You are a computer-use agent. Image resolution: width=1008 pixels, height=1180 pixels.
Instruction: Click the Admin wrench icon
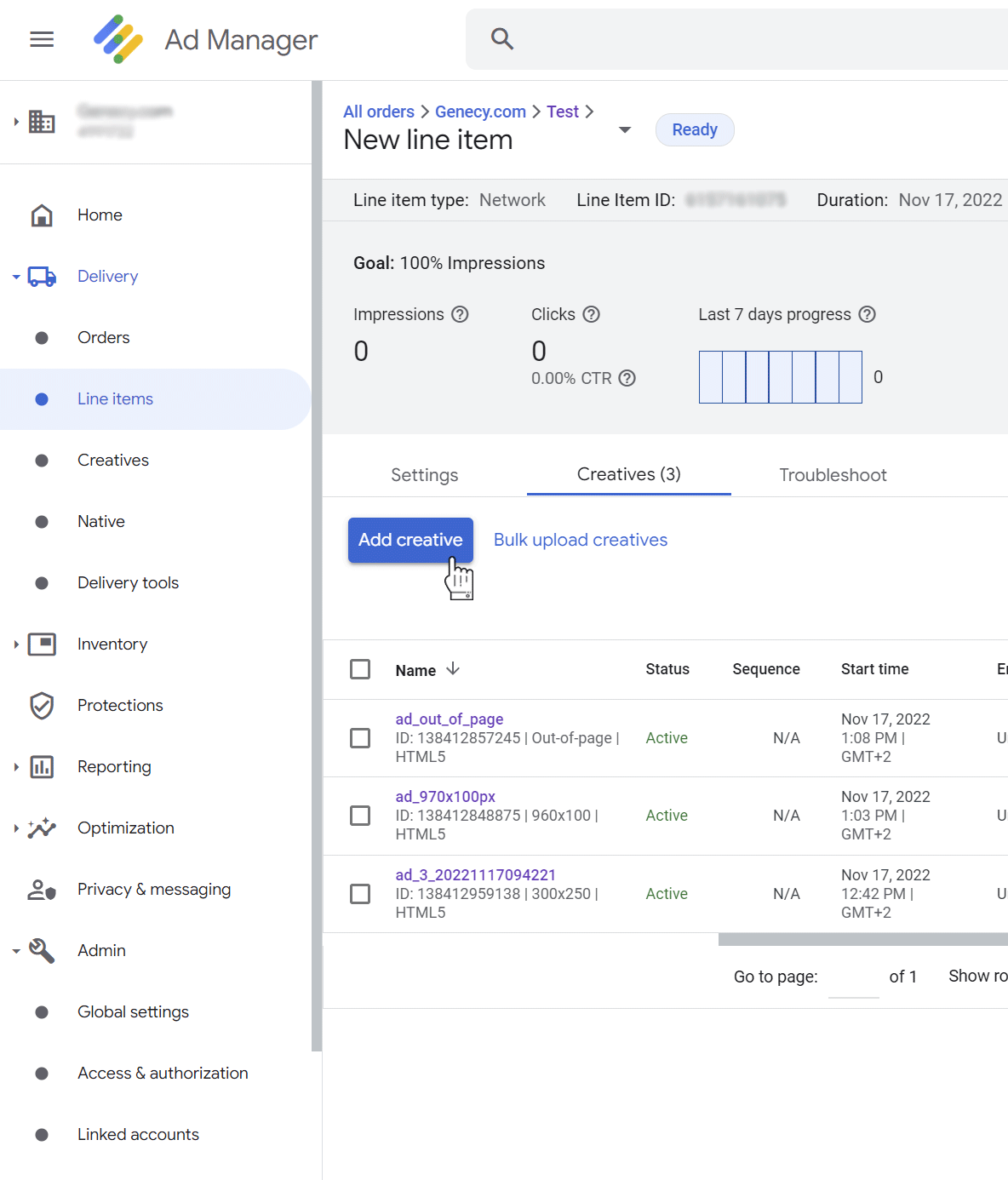(41, 950)
